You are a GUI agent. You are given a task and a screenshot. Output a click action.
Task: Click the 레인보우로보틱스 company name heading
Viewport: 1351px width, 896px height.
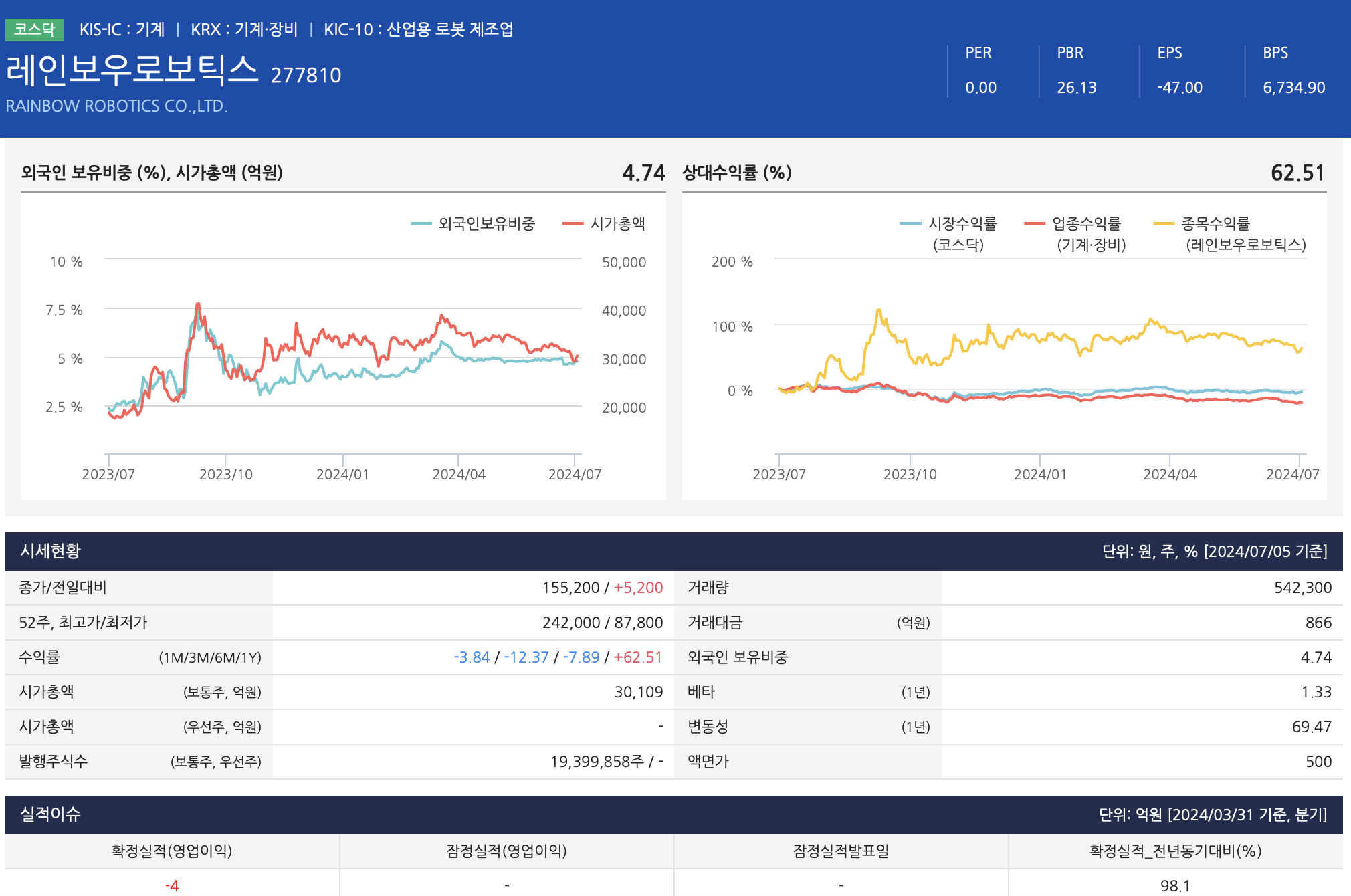(x=132, y=71)
